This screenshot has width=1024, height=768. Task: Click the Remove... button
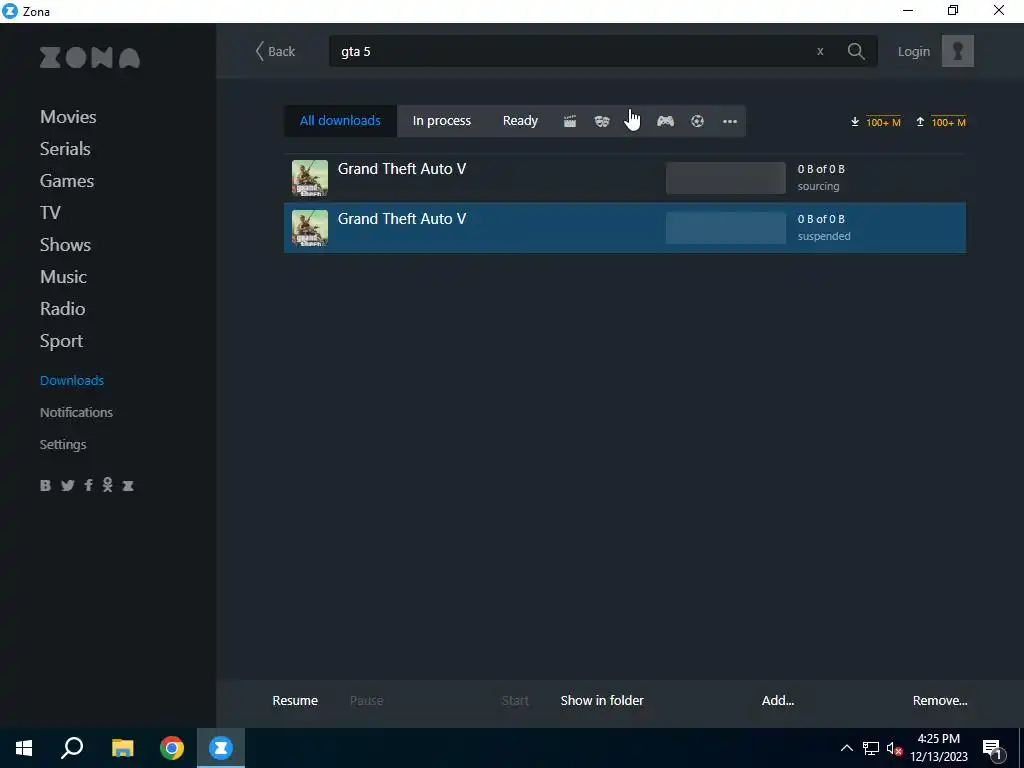pyautogui.click(x=940, y=700)
